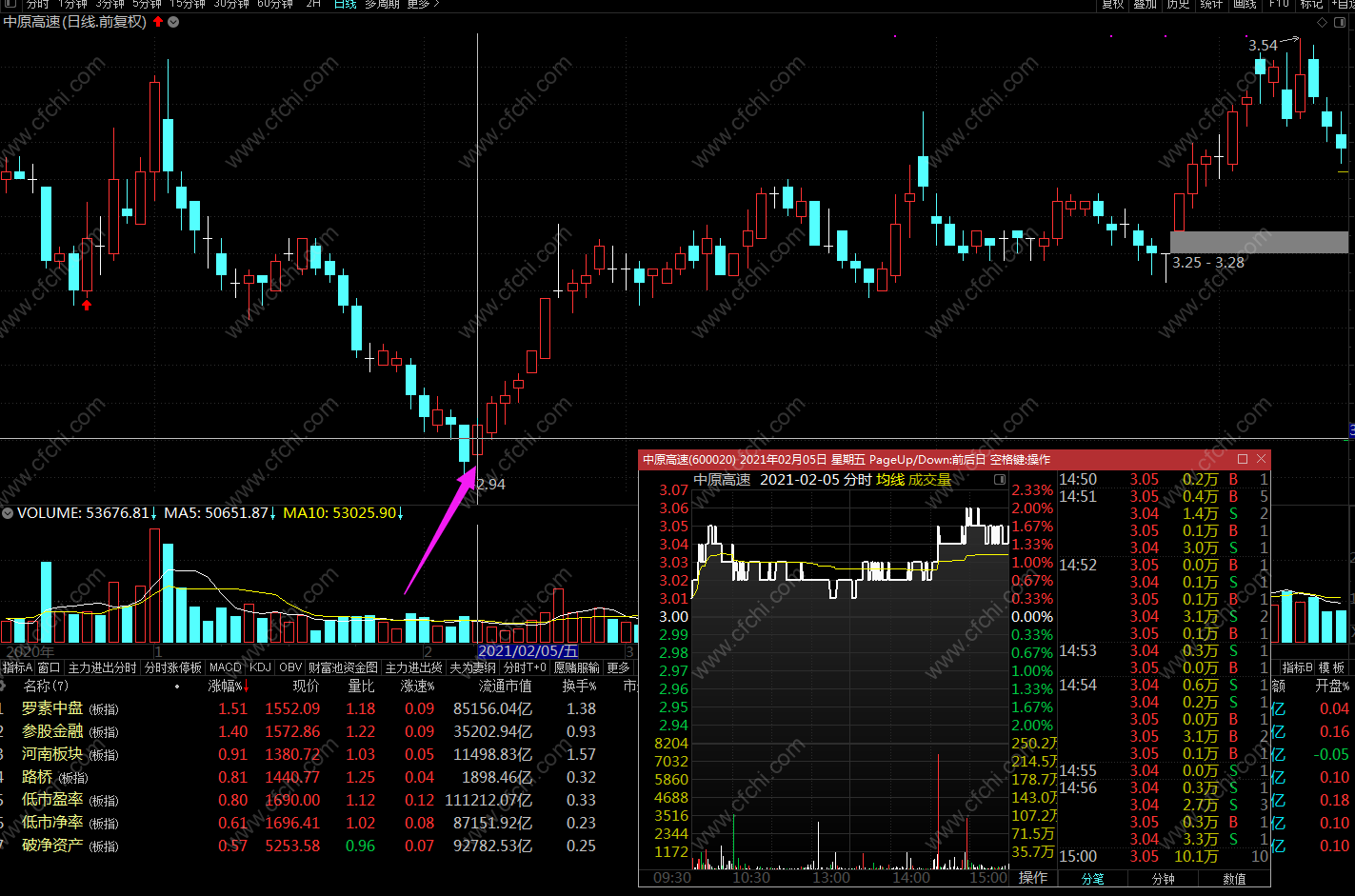Sort list by 换手% column header
The image size is (1355, 896).
[x=579, y=686]
